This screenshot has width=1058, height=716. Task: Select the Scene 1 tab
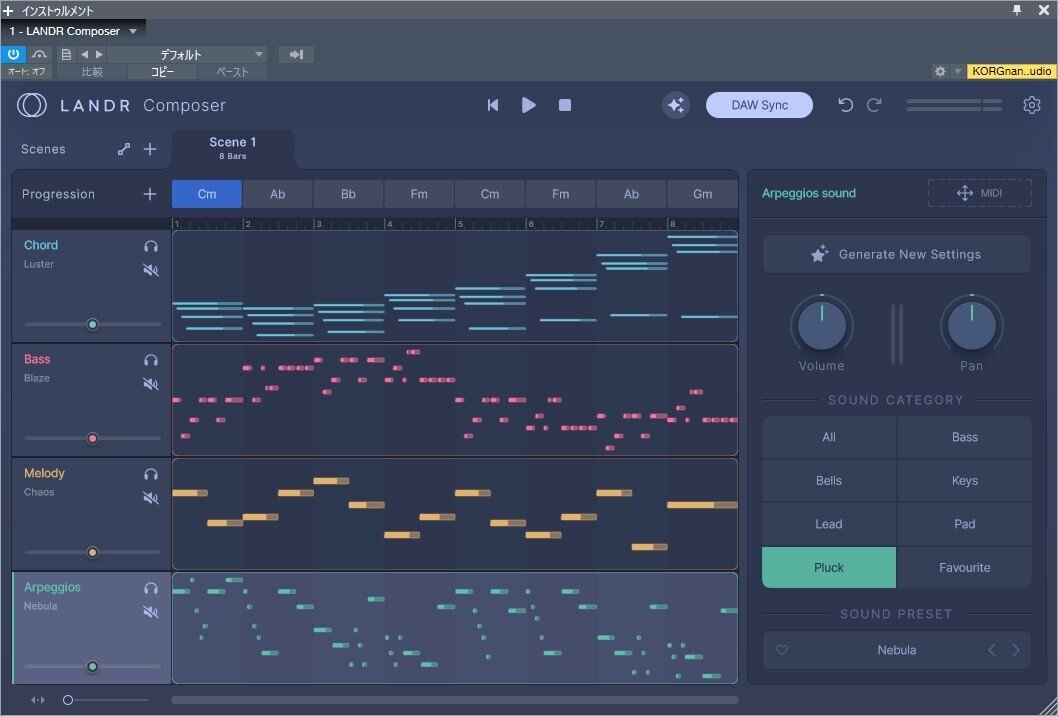[232, 147]
